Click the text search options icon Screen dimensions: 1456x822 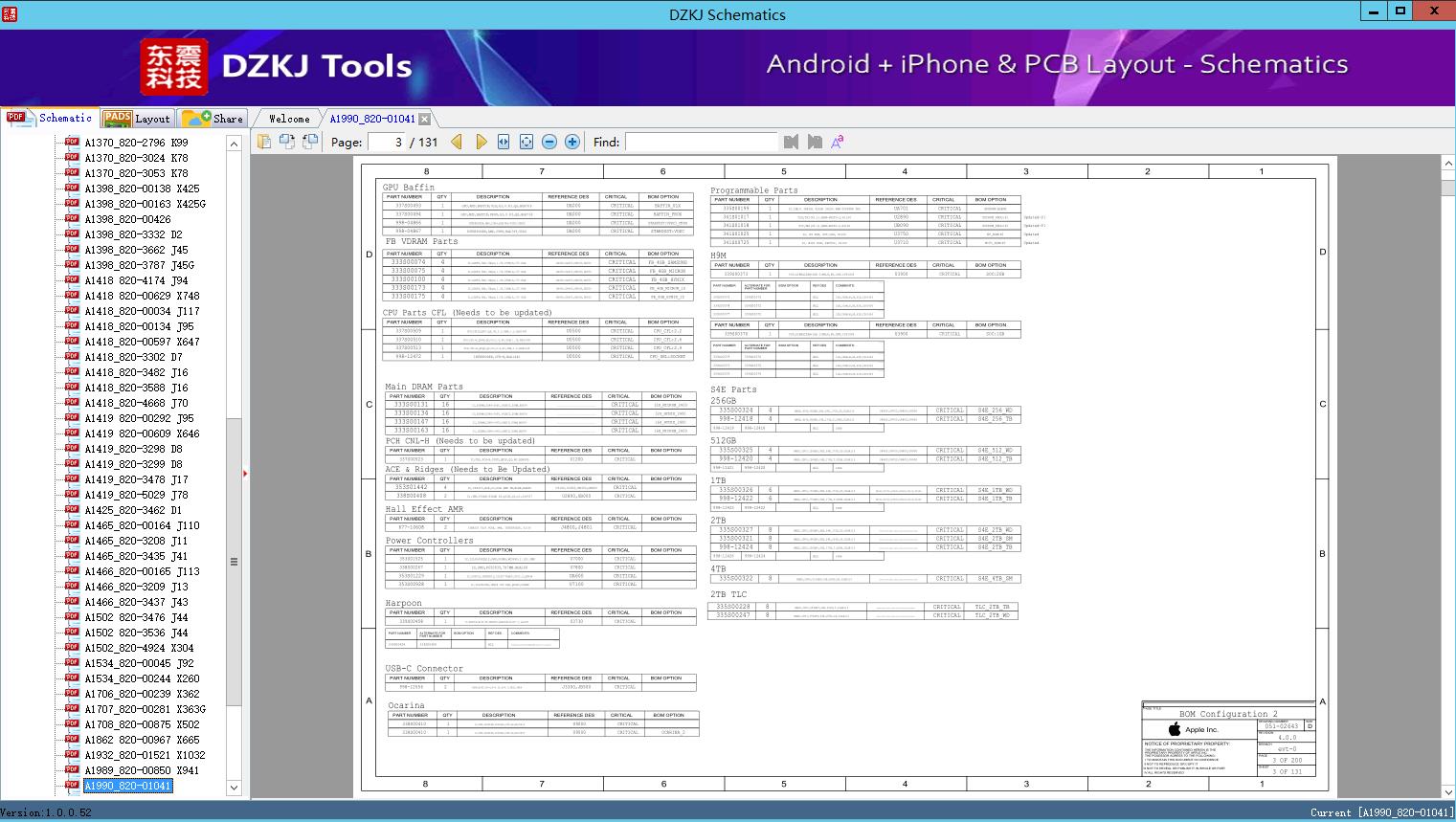pos(838,142)
